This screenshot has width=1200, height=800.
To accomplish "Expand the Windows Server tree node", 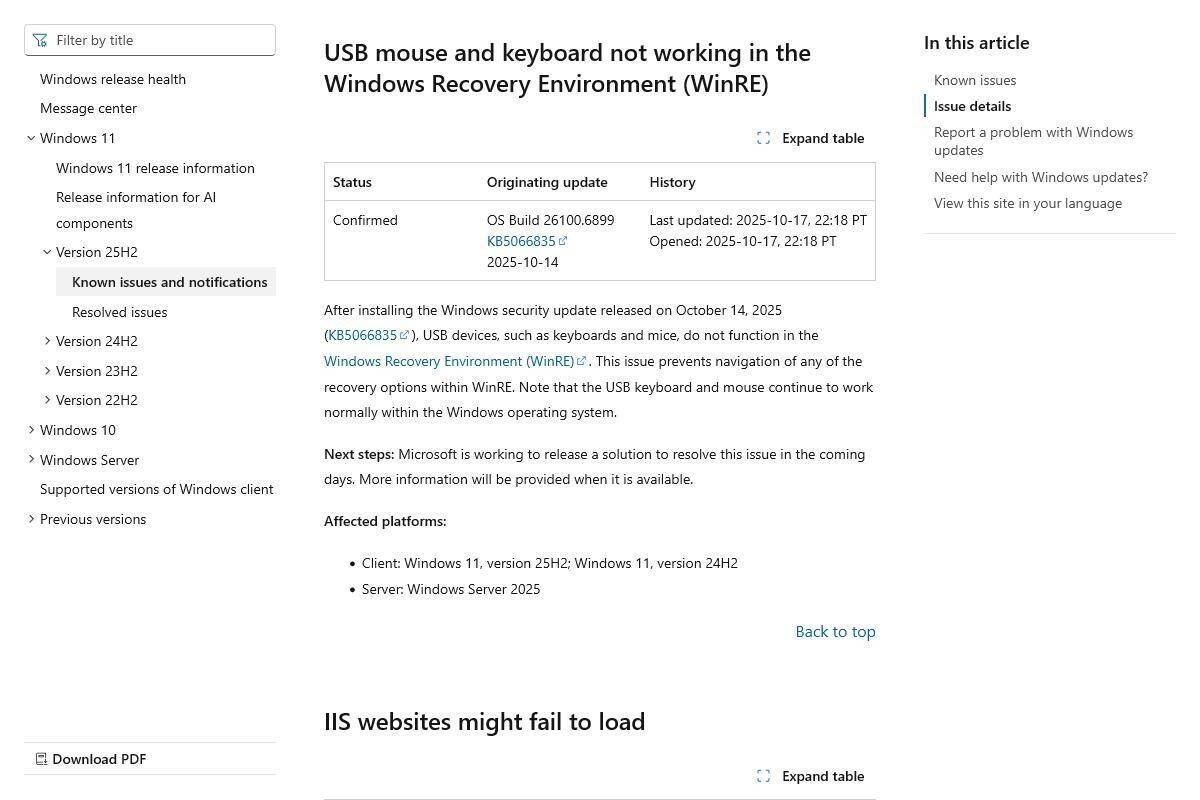I will tap(31, 460).
